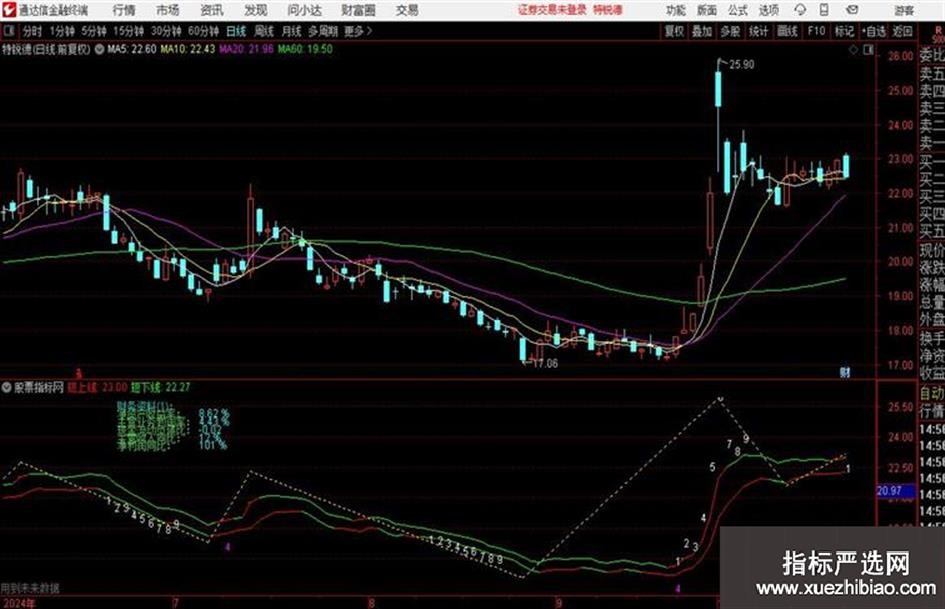Image resolution: width=945 pixels, height=609 pixels.
Task: Click the purple MA20 indicator label
Action: pos(246,49)
